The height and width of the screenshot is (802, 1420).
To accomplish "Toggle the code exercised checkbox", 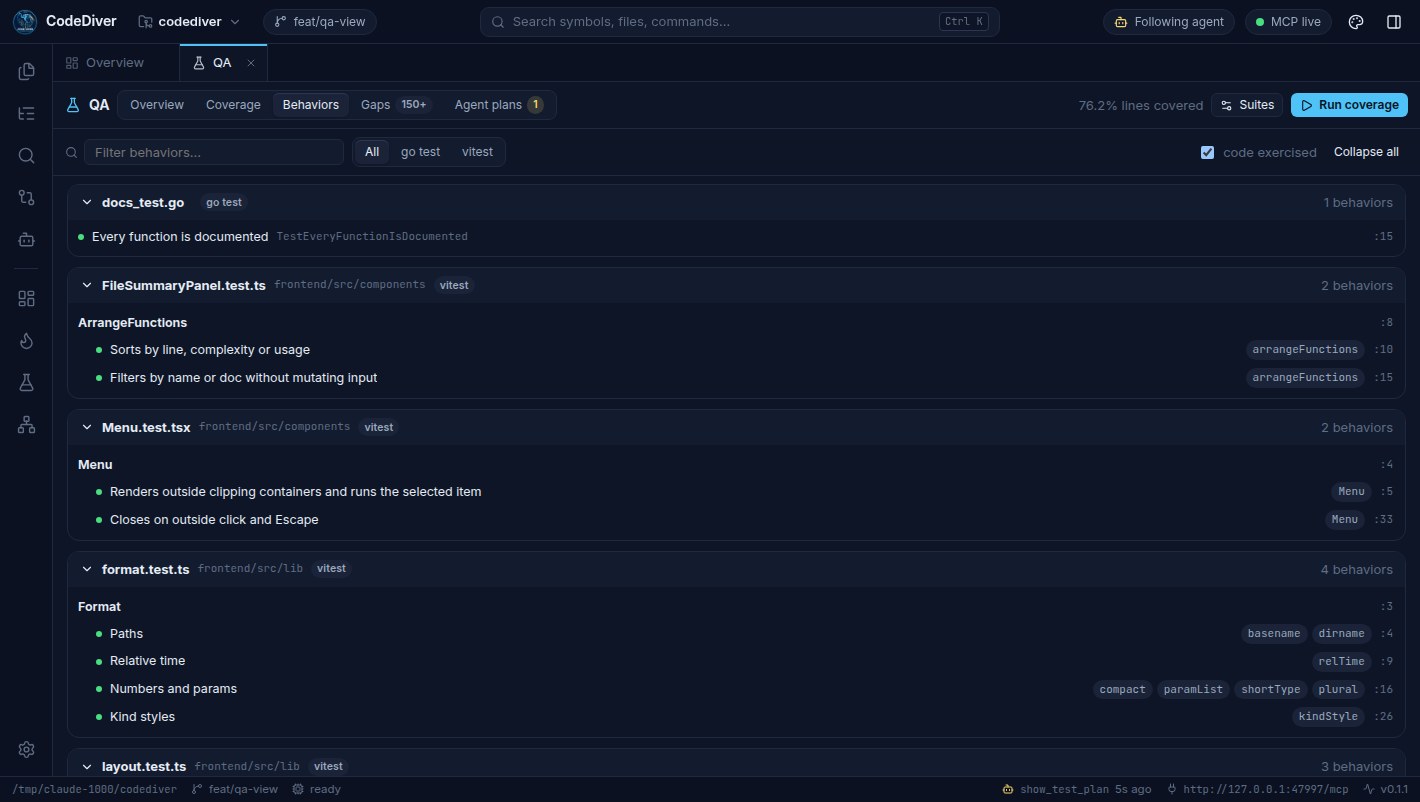I will (x=1207, y=152).
